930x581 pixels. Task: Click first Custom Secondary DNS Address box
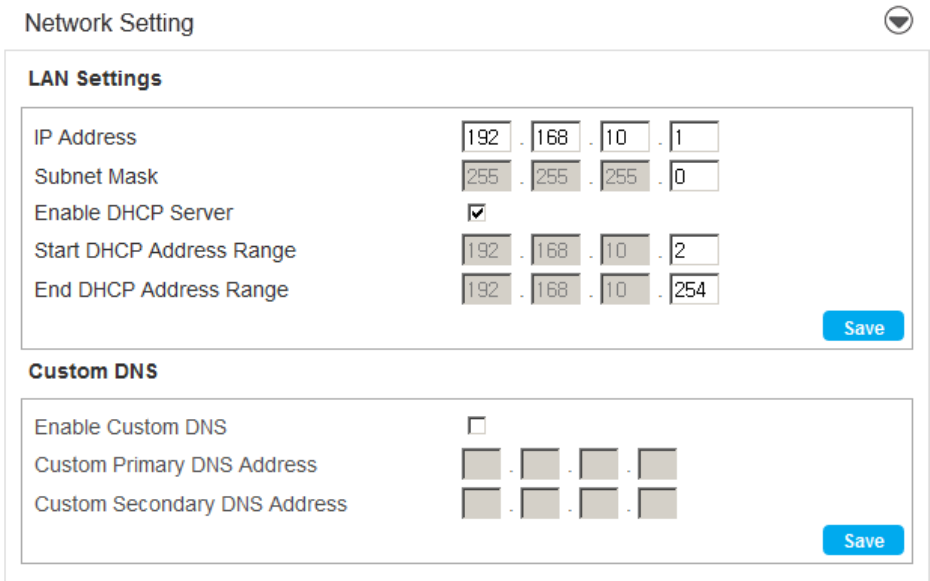pos(482,503)
